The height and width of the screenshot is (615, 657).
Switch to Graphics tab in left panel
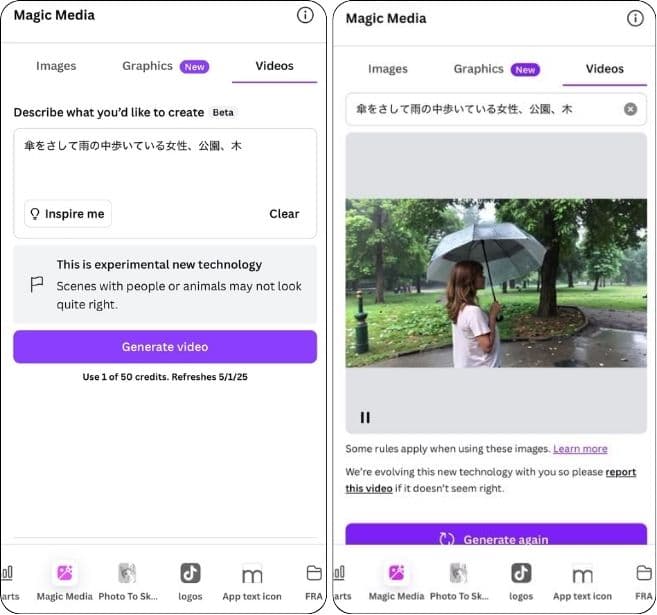148,66
